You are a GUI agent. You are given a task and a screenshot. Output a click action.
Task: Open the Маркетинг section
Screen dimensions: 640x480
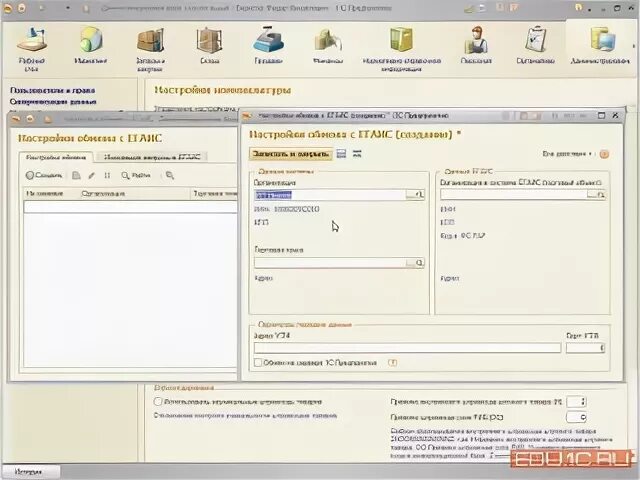91,45
